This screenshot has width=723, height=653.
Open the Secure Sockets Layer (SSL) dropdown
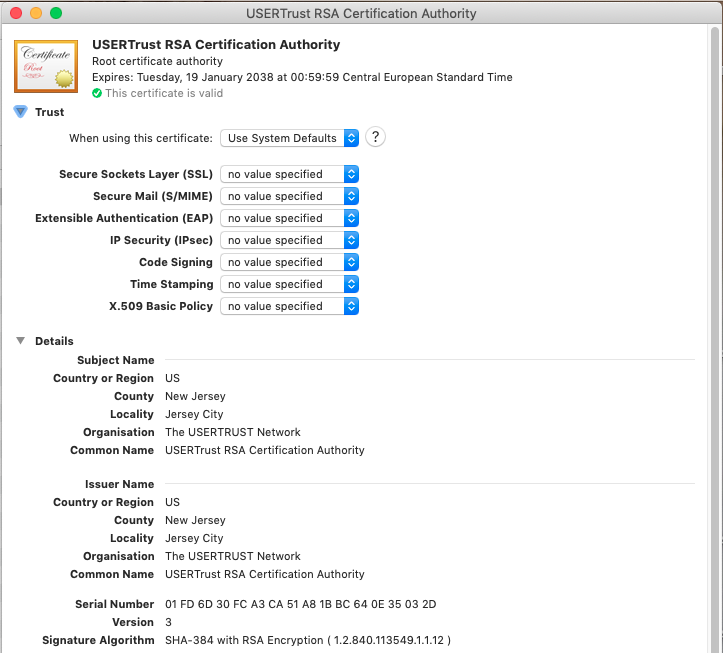pyautogui.click(x=289, y=174)
